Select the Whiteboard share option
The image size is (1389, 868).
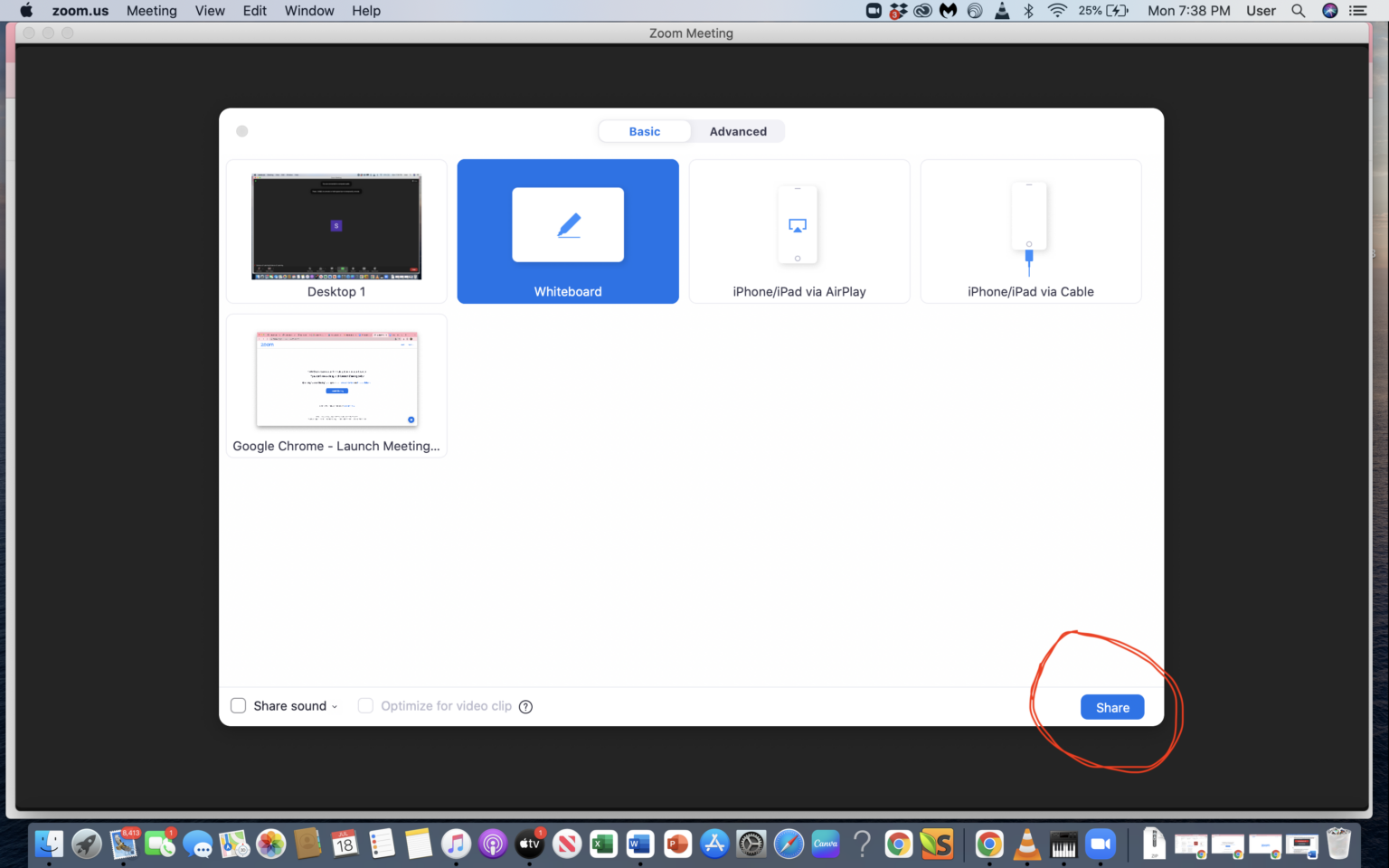tap(568, 231)
